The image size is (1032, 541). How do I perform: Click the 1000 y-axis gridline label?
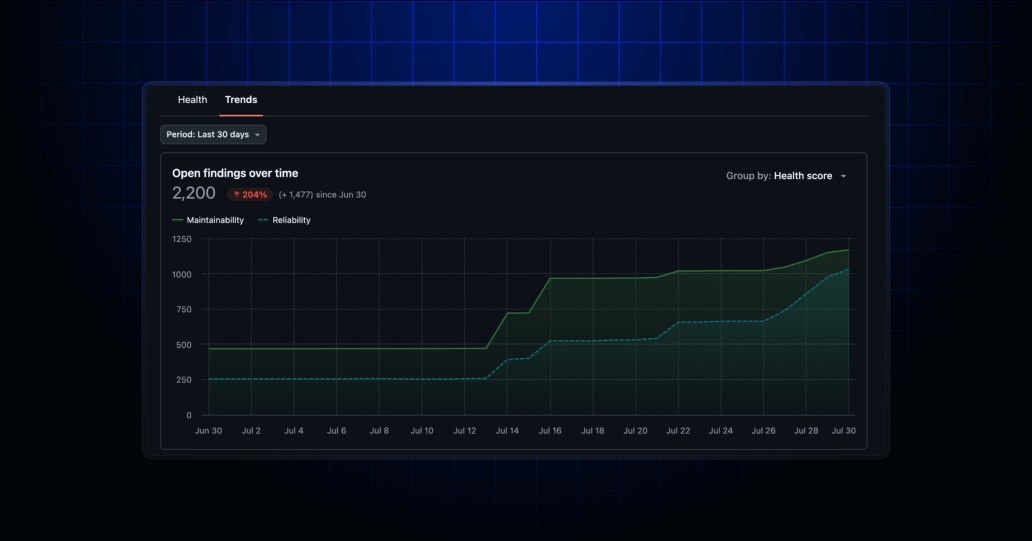tap(182, 274)
